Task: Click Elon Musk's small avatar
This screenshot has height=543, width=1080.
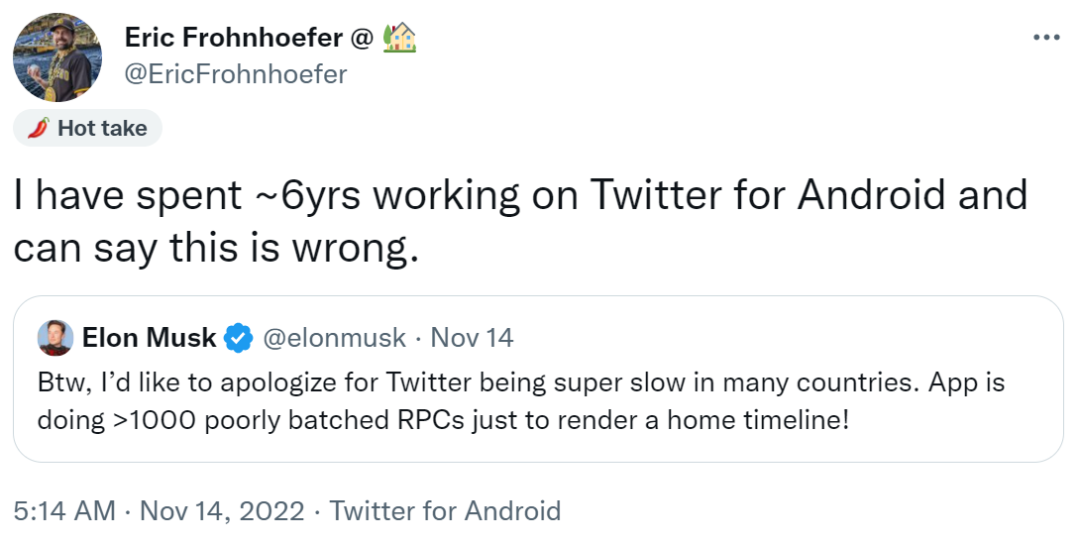Action: point(55,339)
